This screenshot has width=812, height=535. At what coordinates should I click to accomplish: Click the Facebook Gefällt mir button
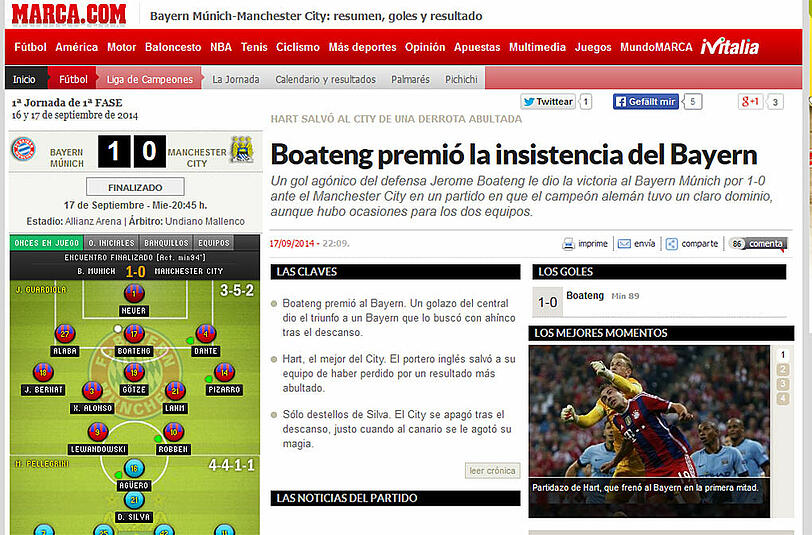(646, 102)
